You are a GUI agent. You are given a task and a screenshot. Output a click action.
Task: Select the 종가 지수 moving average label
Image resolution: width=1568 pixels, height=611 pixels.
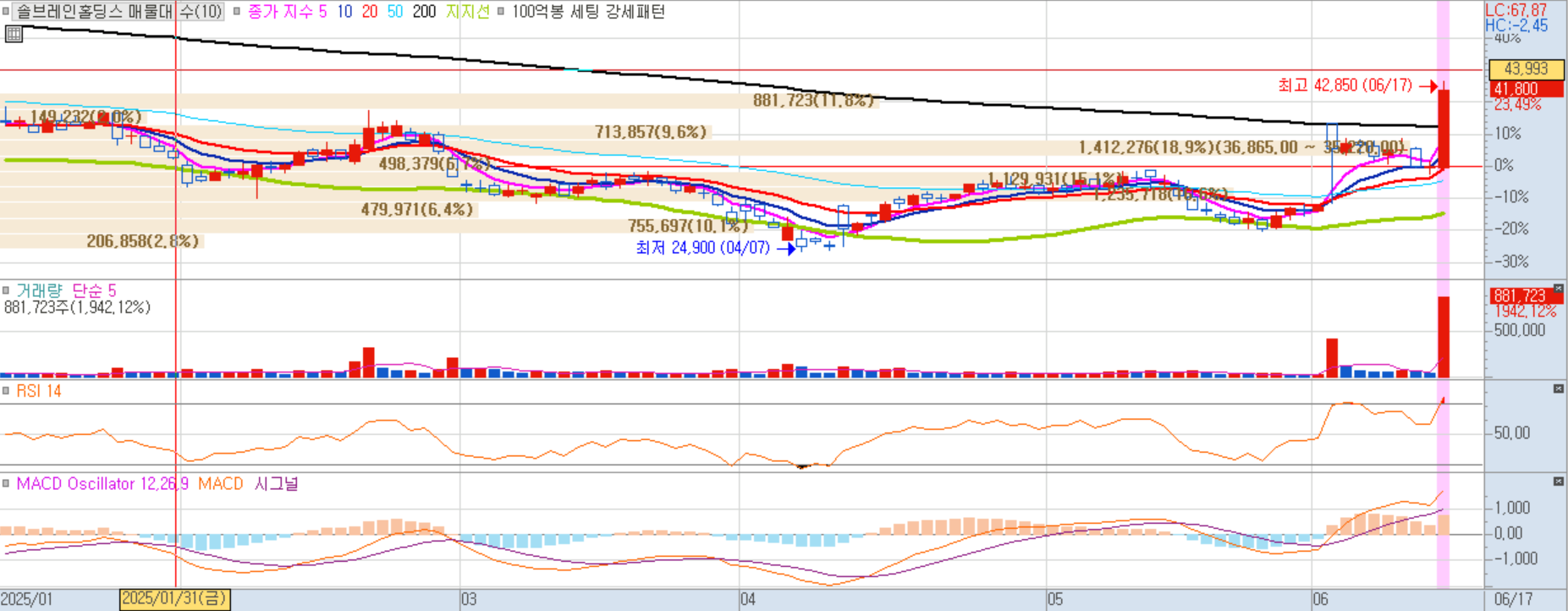click(x=280, y=12)
